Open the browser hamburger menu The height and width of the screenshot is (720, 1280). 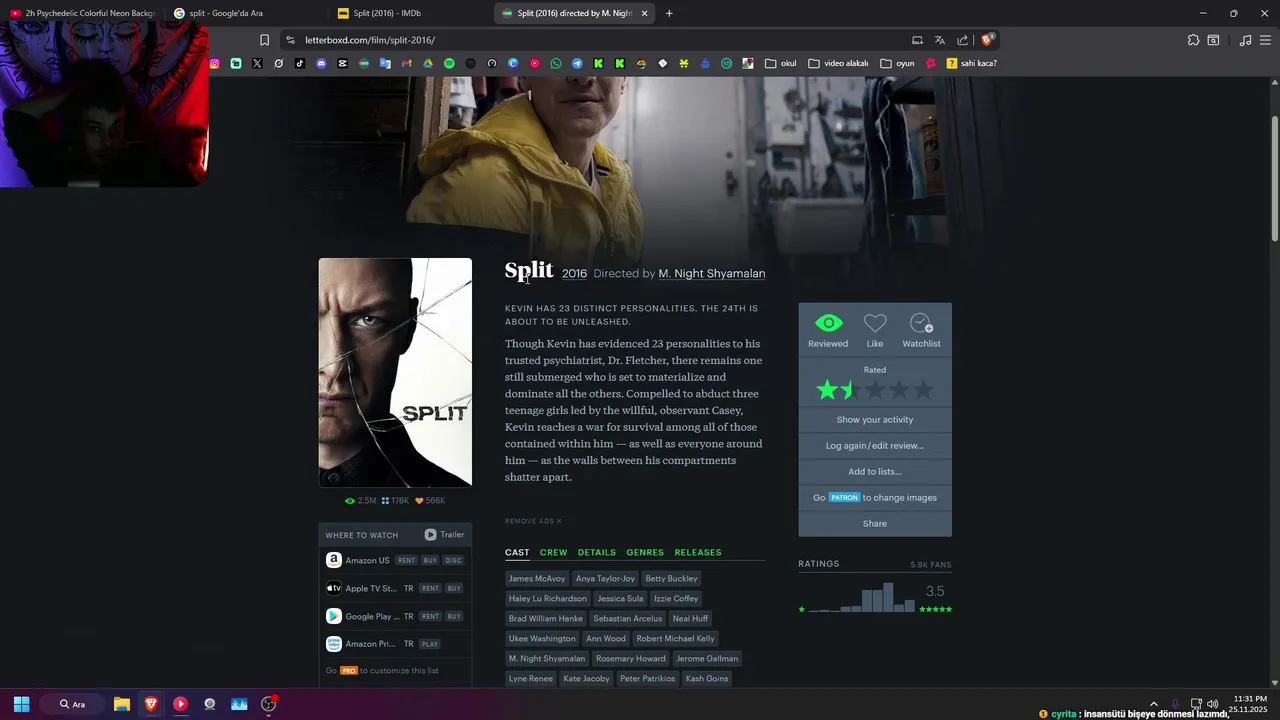coord(1266,40)
